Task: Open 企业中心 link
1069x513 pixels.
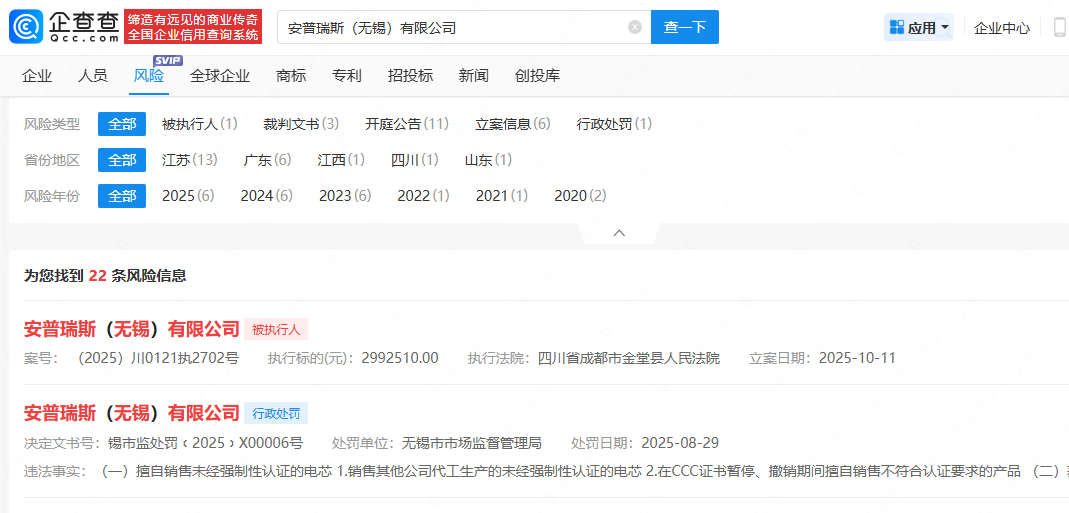Action: 1001,28
